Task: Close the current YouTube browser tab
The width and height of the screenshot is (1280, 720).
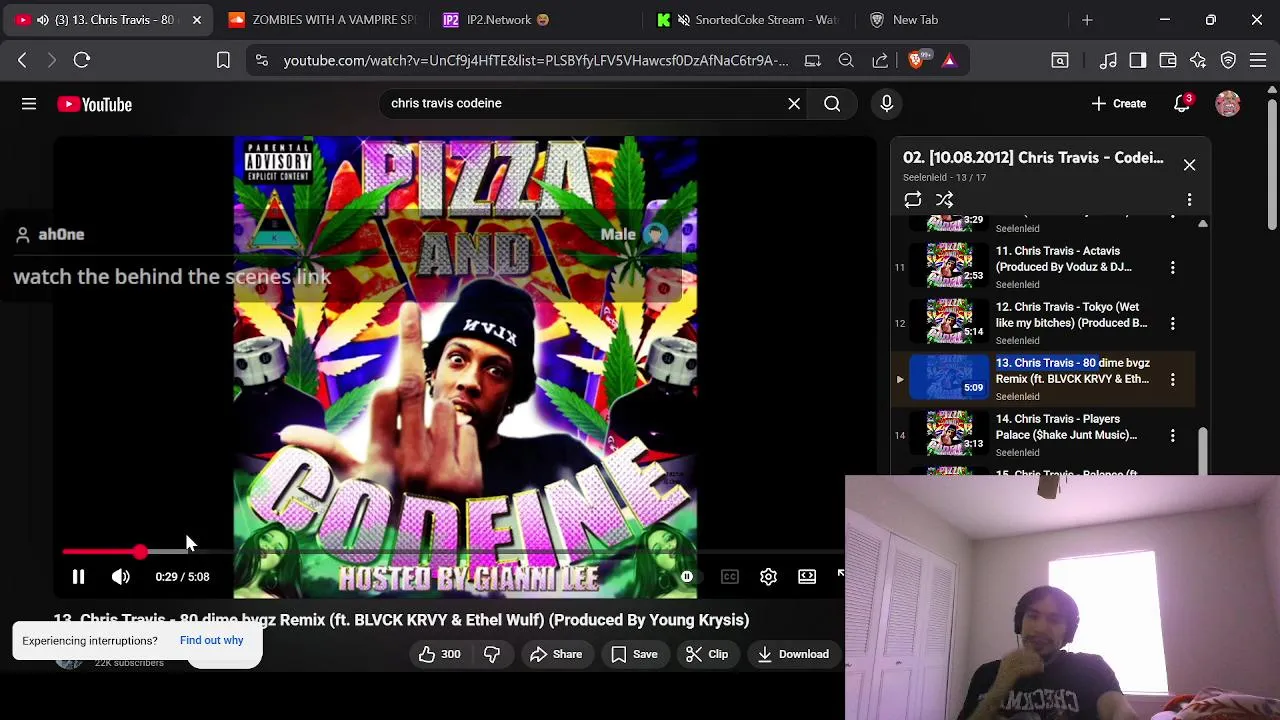Action: click(197, 20)
